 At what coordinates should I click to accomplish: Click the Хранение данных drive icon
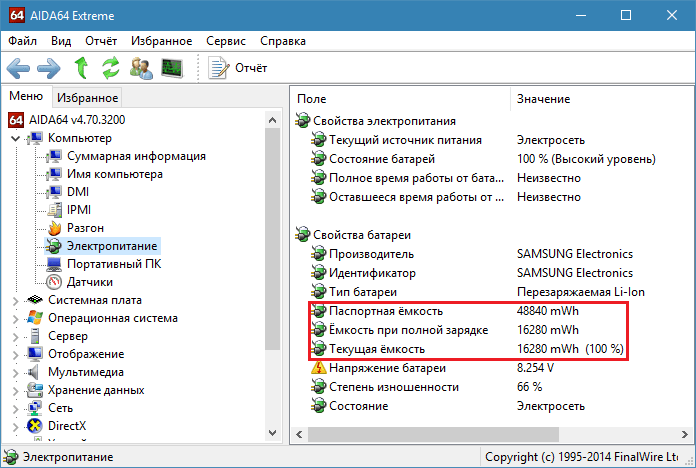[35, 390]
